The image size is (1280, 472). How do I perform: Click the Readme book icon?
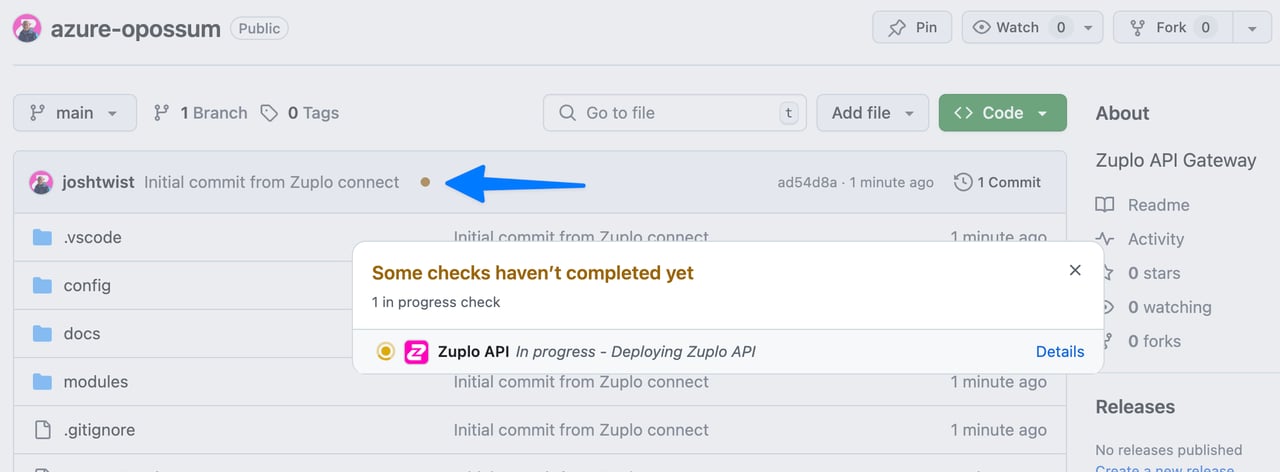tap(1105, 205)
